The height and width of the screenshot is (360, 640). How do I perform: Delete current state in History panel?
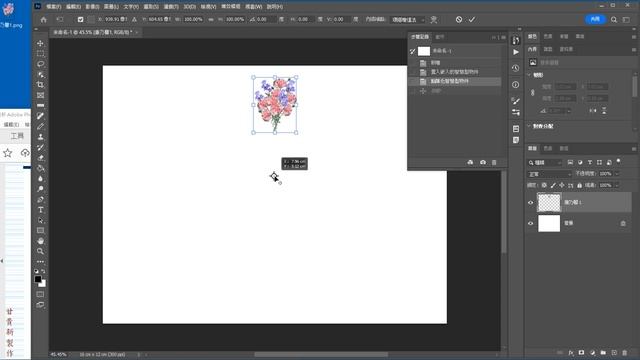(494, 162)
